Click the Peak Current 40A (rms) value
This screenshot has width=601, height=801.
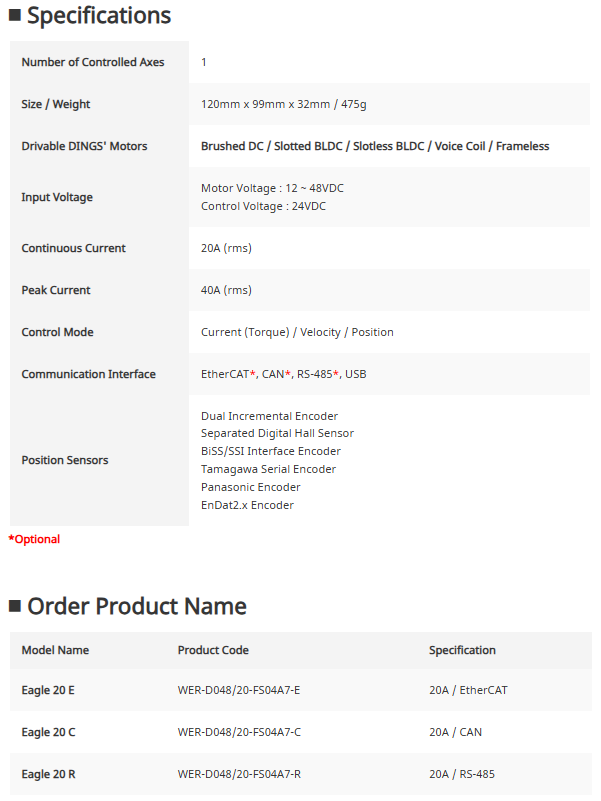coord(226,290)
